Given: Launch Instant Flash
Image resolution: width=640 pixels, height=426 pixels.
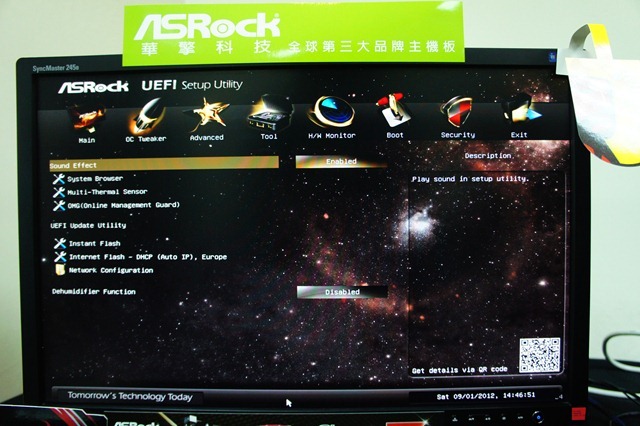Looking at the screenshot, I should pyautogui.click(x=94, y=244).
